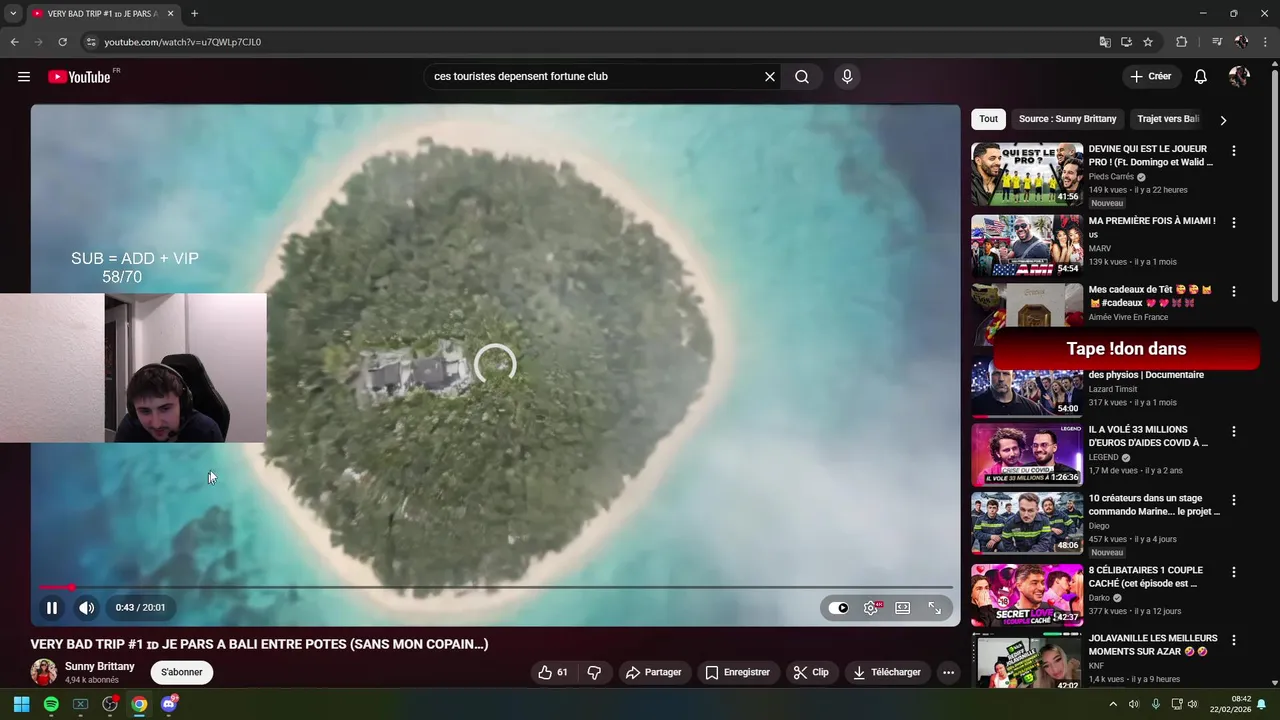Toggle autoplay switch in the player
Screen dimensions: 1280x720
pyautogui.click(x=838, y=608)
